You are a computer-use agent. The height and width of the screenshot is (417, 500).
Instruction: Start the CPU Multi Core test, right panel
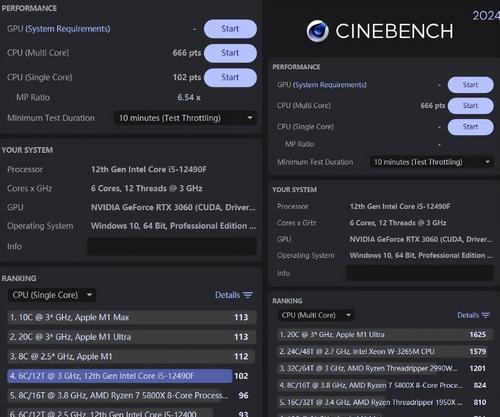coord(470,106)
